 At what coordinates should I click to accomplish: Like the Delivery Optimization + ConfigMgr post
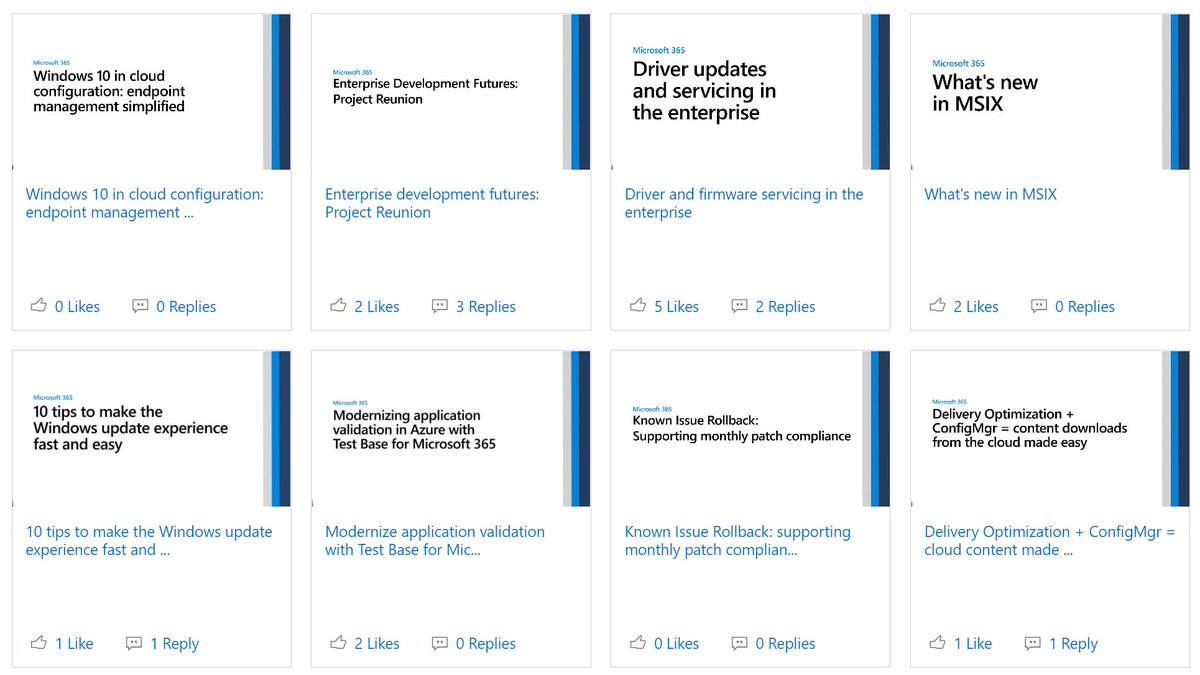960,643
